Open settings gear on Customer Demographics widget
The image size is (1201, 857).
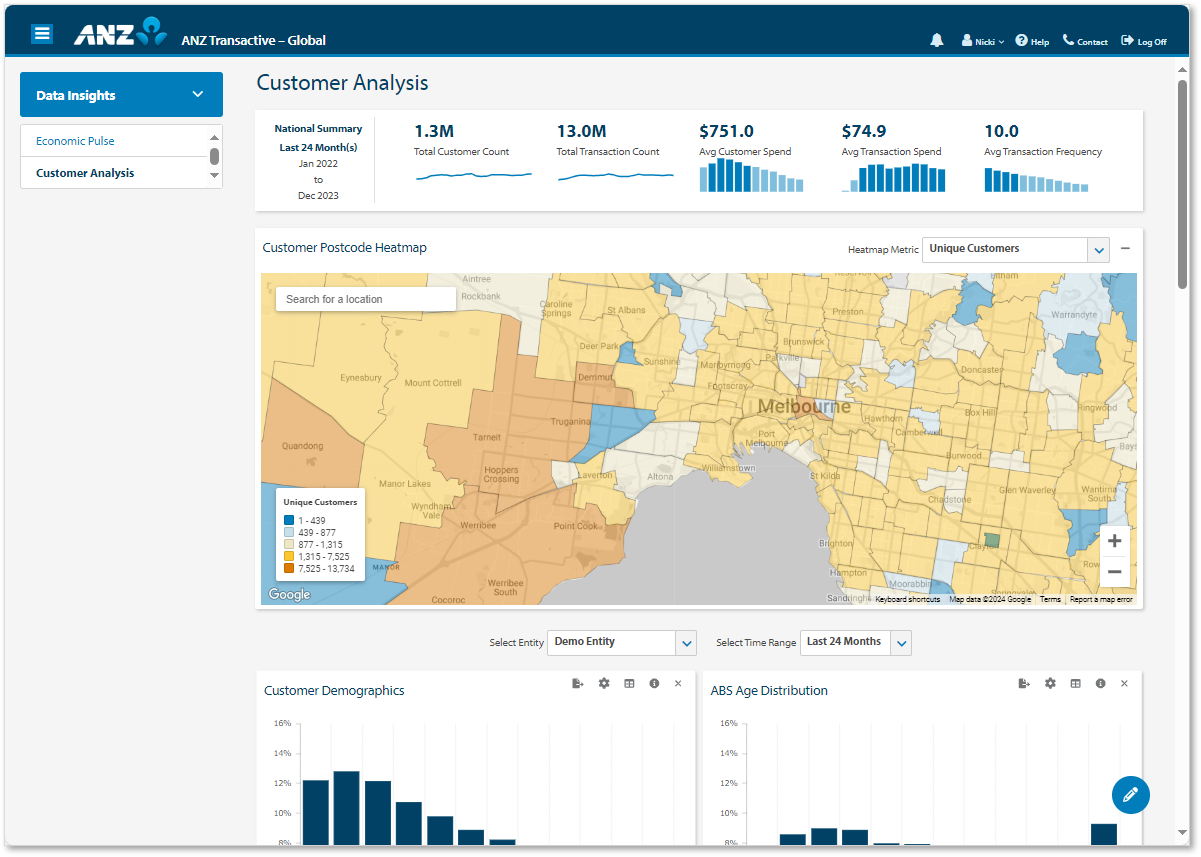pyautogui.click(x=603, y=683)
